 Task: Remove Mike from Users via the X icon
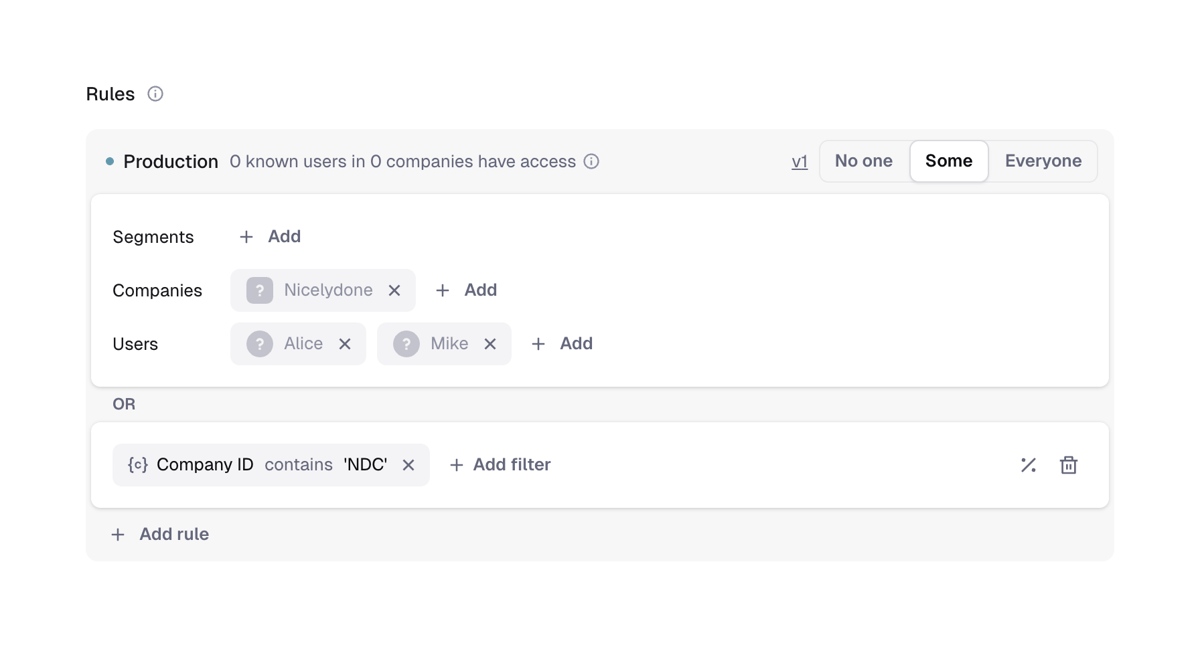click(490, 343)
